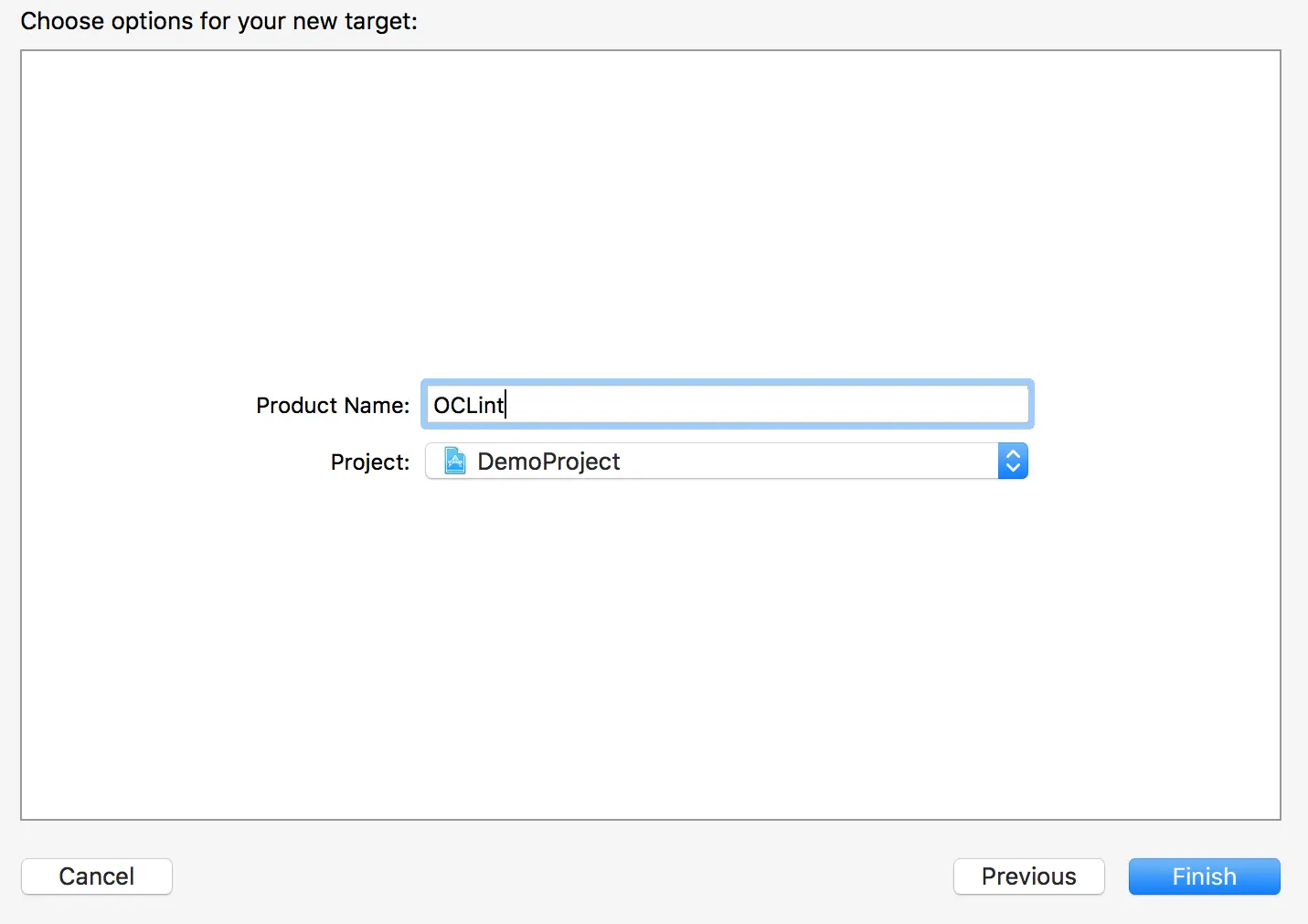Click the OCLint text in Product Name field
The height and width of the screenshot is (924, 1308).
pyautogui.click(x=468, y=405)
